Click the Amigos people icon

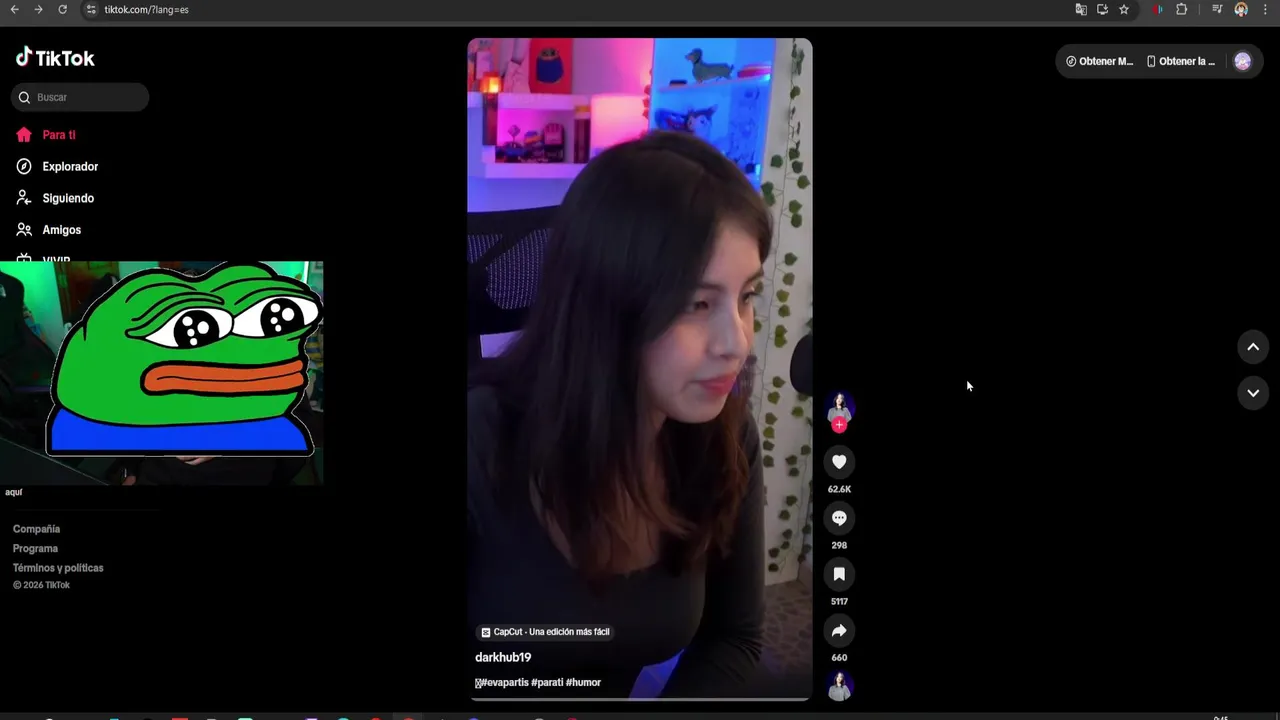24,230
